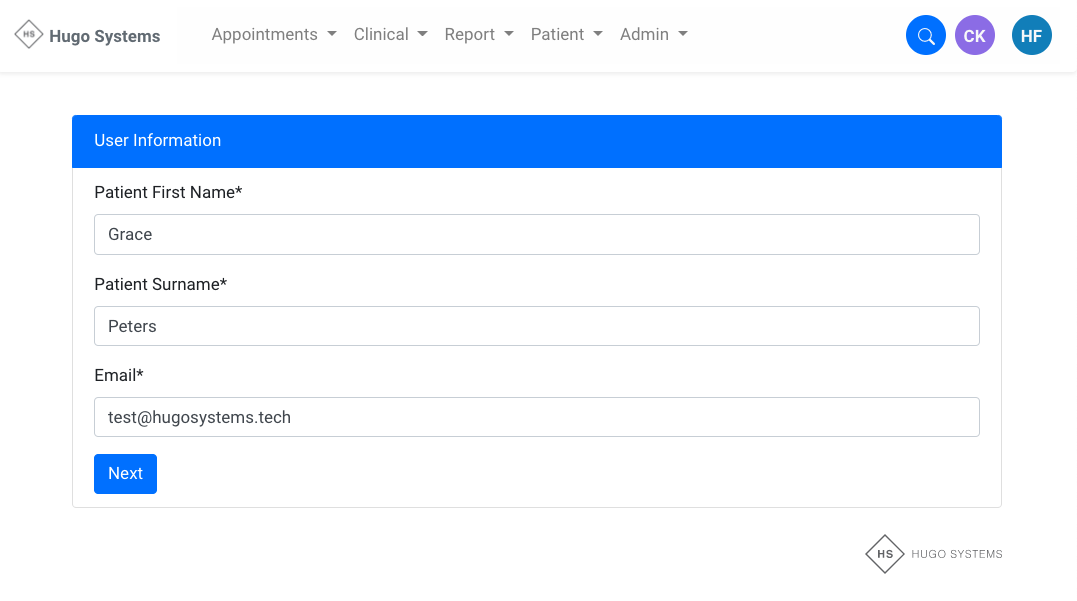Open the HF profile avatar
Image resolution: width=1077 pixels, height=601 pixels.
click(1031, 36)
